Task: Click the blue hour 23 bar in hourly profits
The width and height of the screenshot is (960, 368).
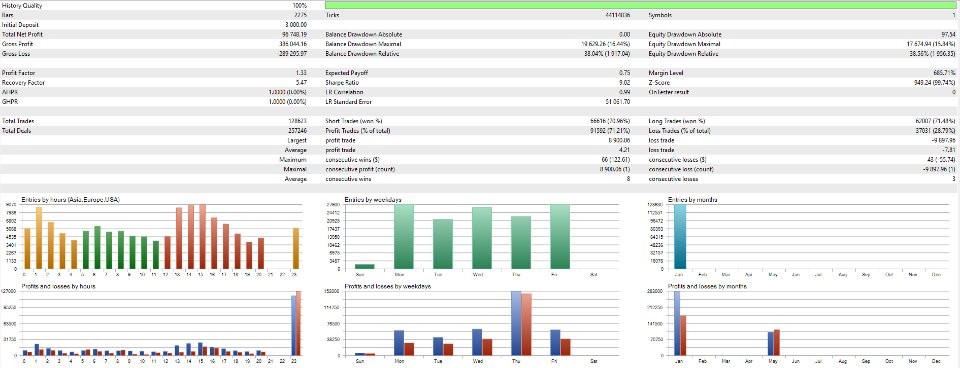Action: click(293, 326)
